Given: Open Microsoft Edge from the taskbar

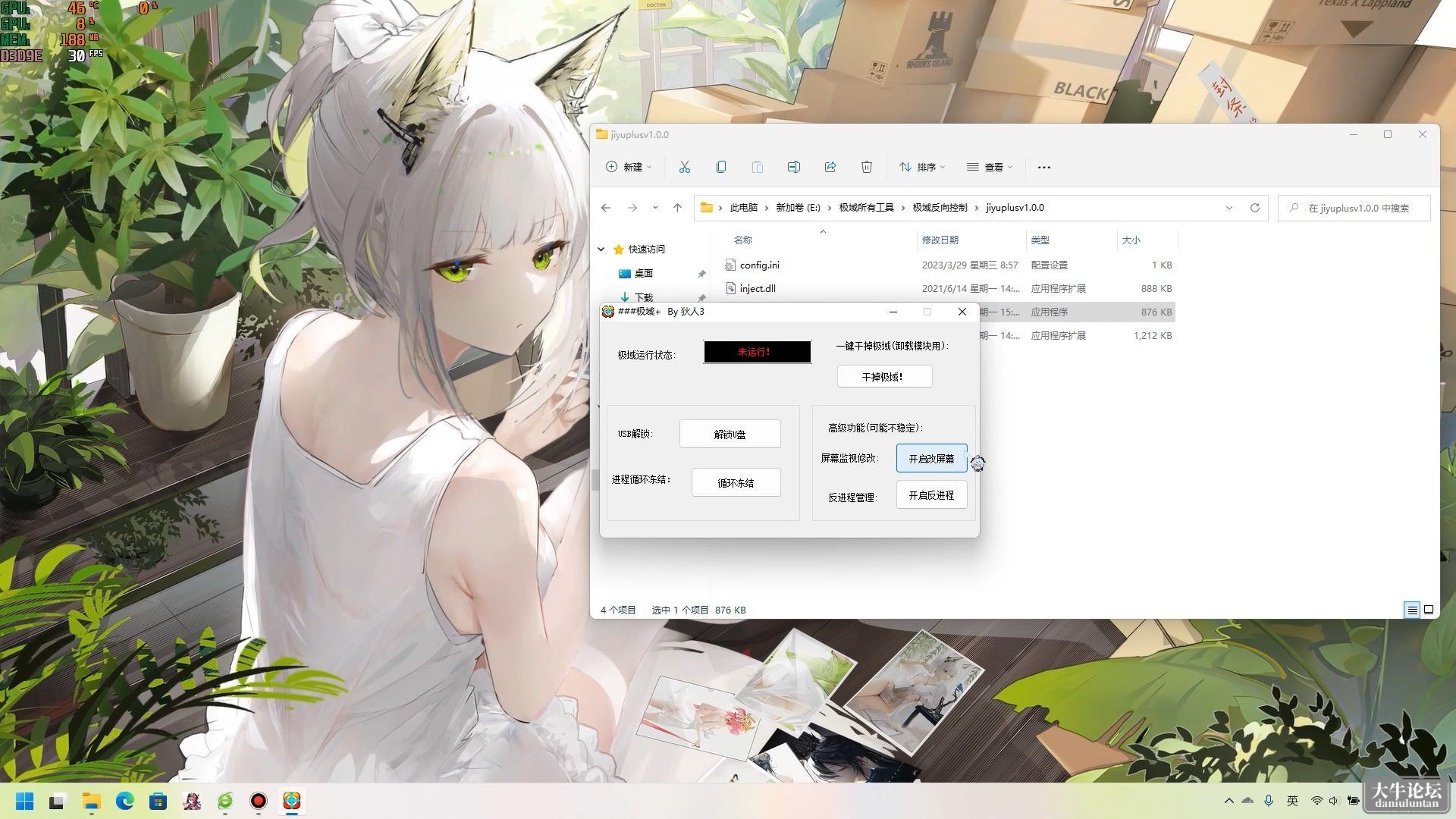Looking at the screenshot, I should [x=124, y=801].
